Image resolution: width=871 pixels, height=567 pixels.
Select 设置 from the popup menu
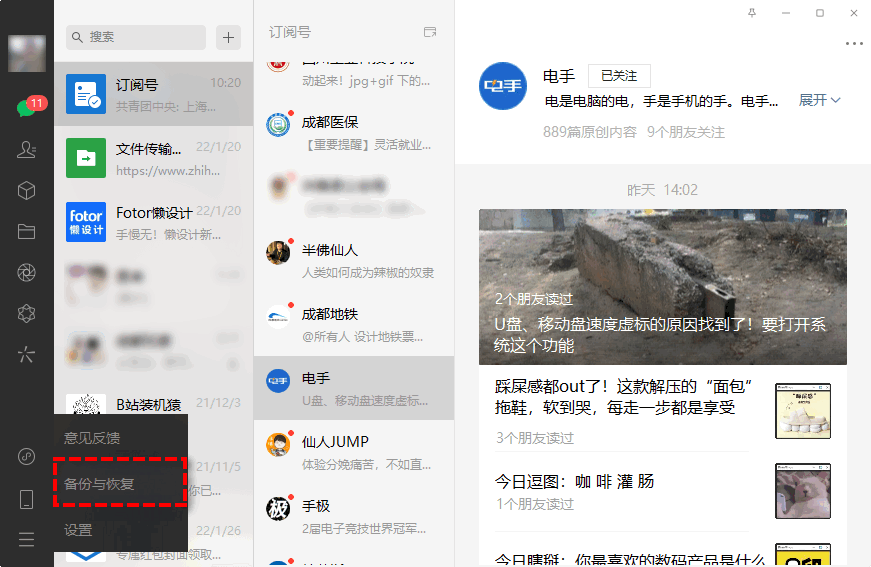[78, 530]
